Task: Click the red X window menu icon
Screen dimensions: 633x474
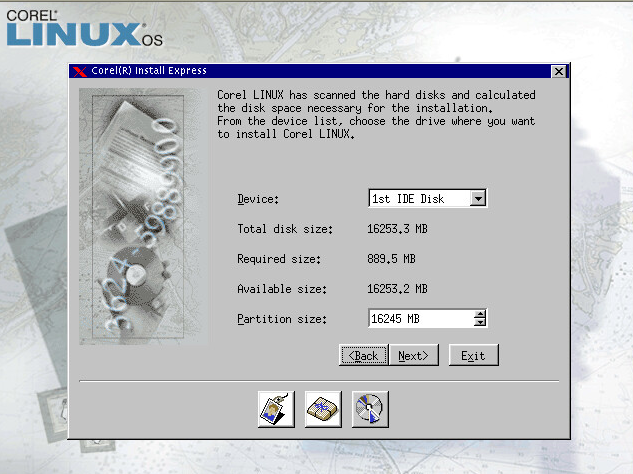Action: 80,71
